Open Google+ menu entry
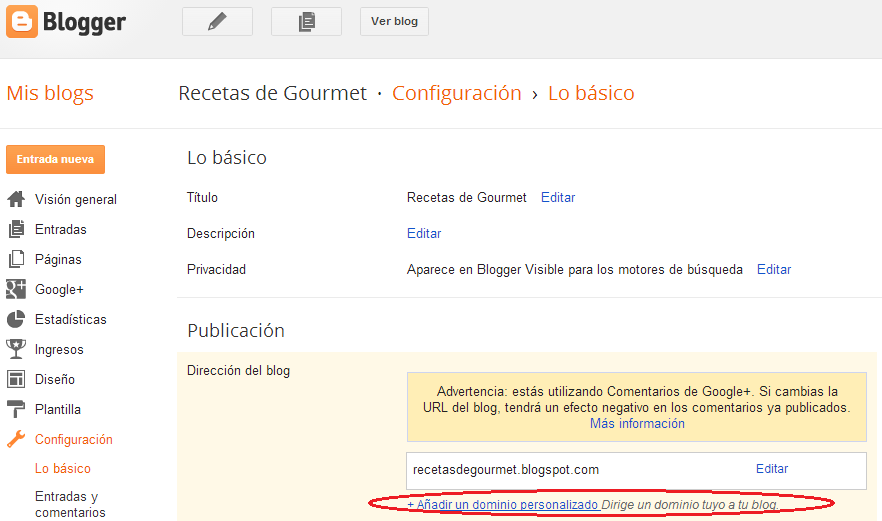882x521 pixels. tap(59, 289)
